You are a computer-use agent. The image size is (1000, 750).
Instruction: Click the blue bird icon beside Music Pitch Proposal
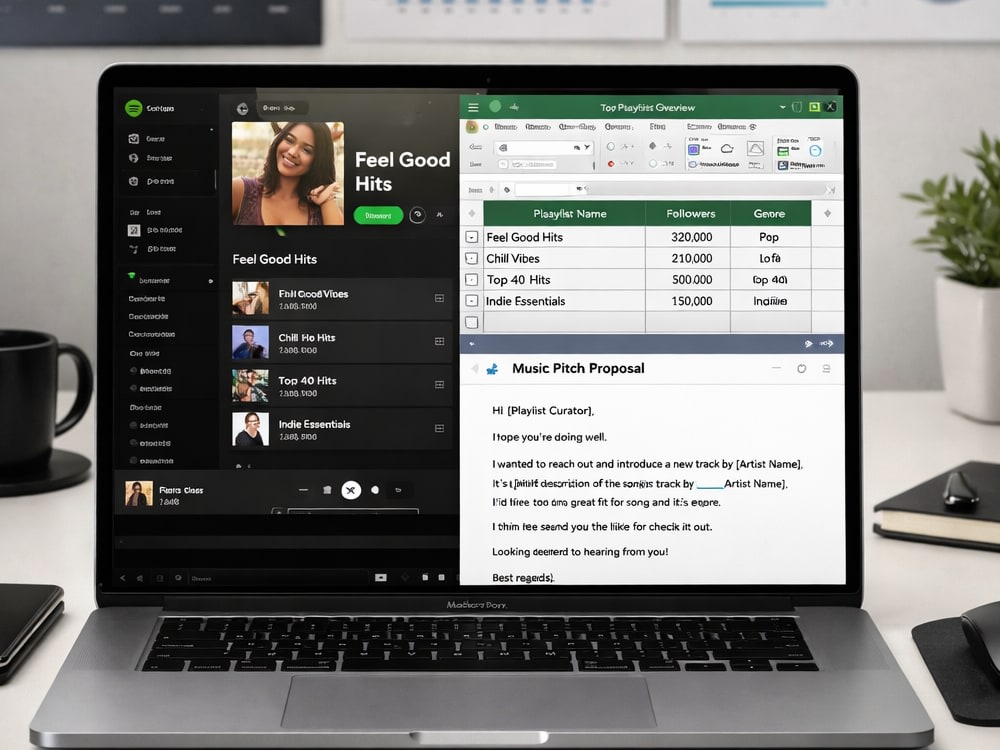[492, 369]
